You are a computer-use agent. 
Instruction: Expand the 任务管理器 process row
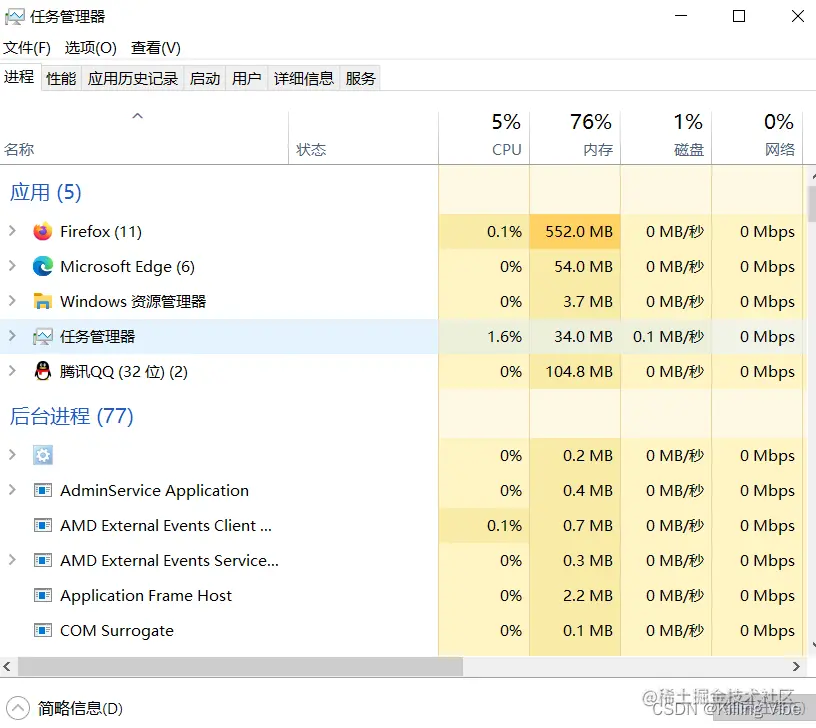coord(12,336)
